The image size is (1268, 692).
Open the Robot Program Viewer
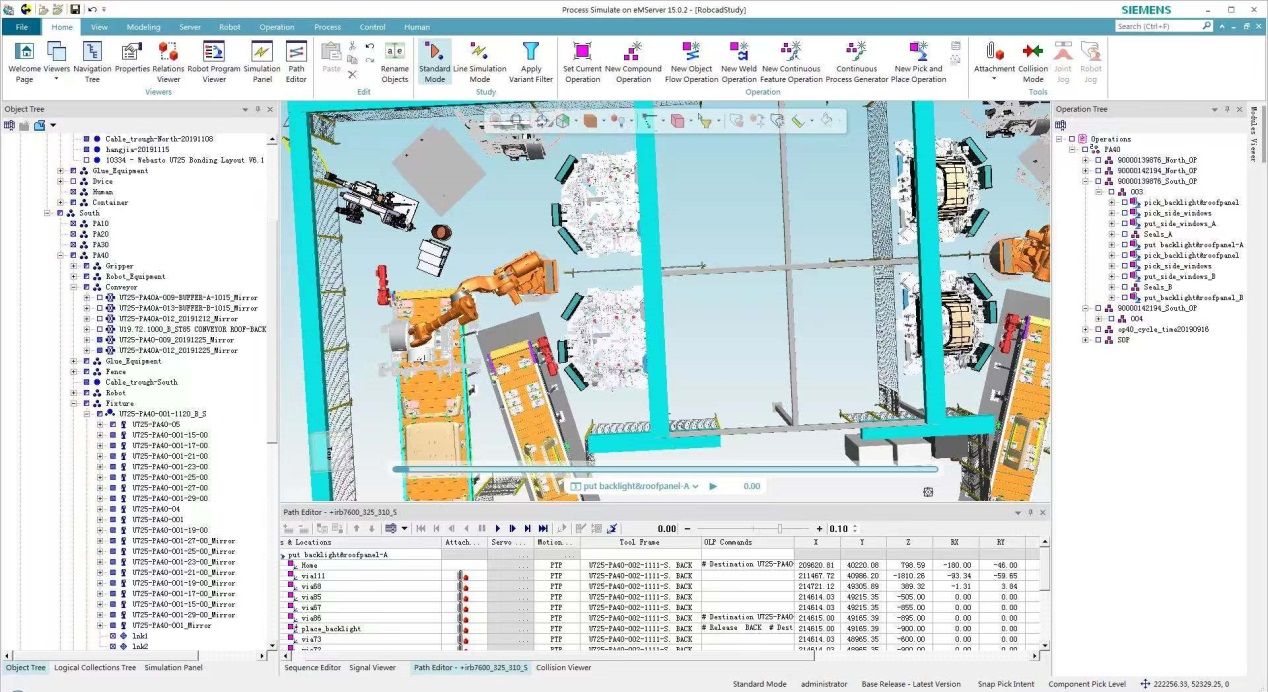coord(214,62)
